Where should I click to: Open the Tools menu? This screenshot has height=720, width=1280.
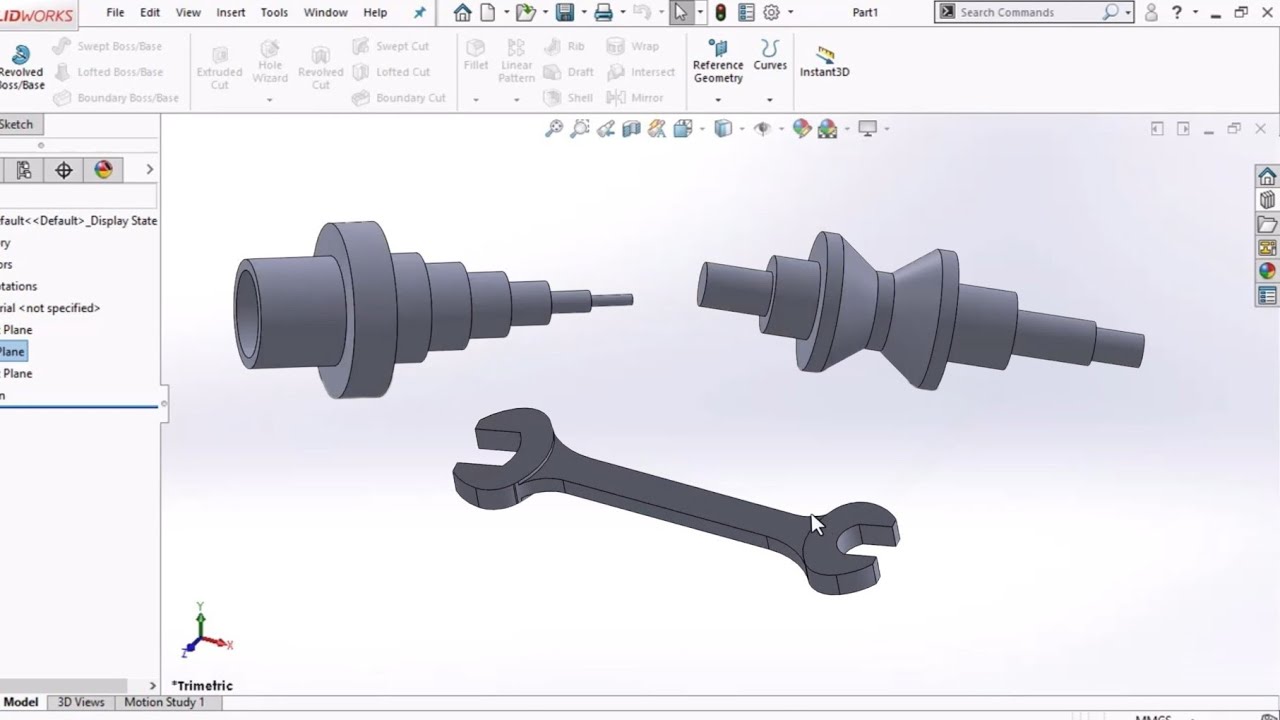(x=274, y=13)
